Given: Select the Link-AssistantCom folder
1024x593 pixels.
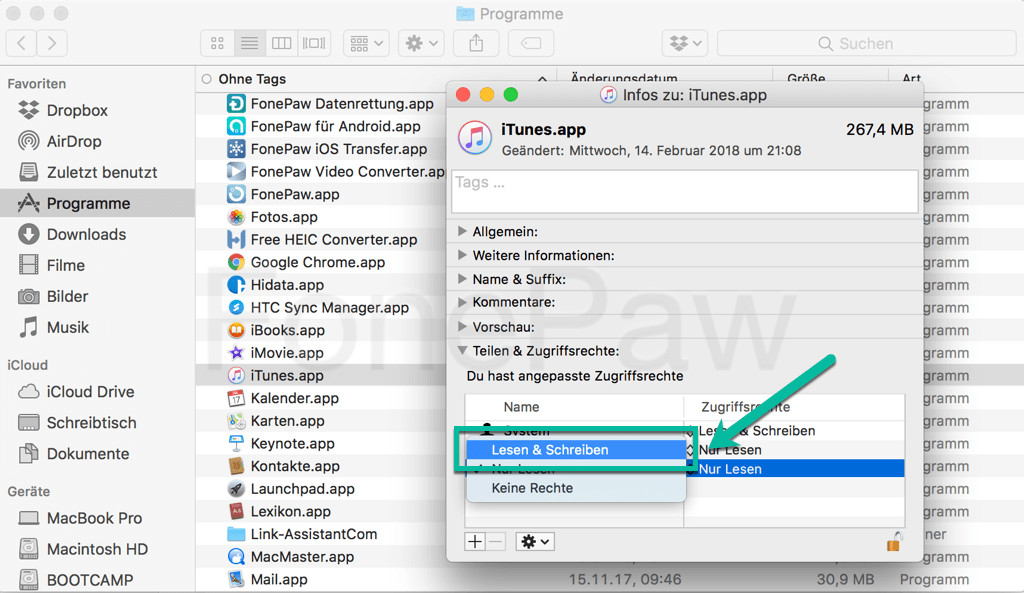Looking at the screenshot, I should pos(313,534).
